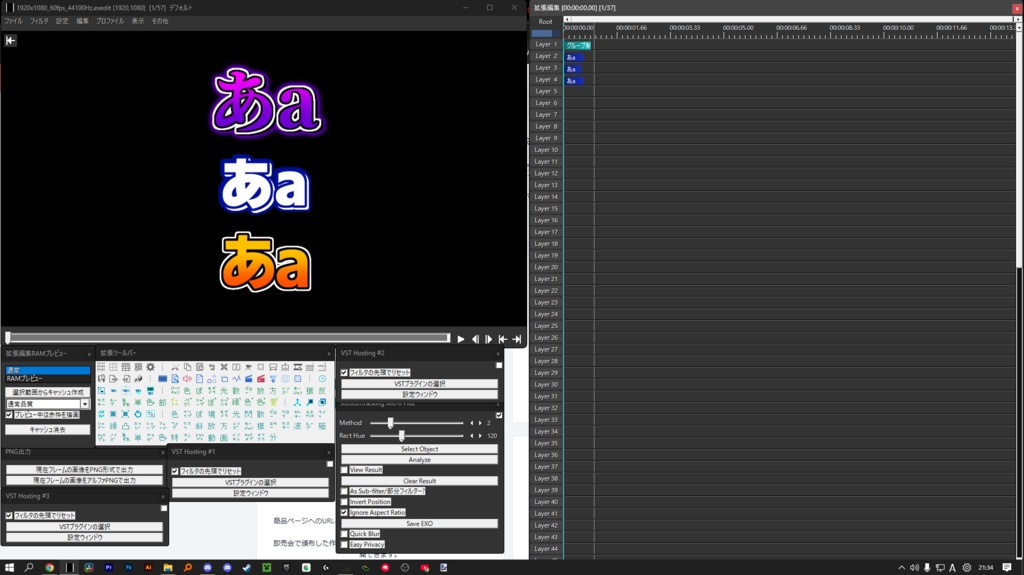
Task: Click preview frame seek bar
Action: [228, 338]
